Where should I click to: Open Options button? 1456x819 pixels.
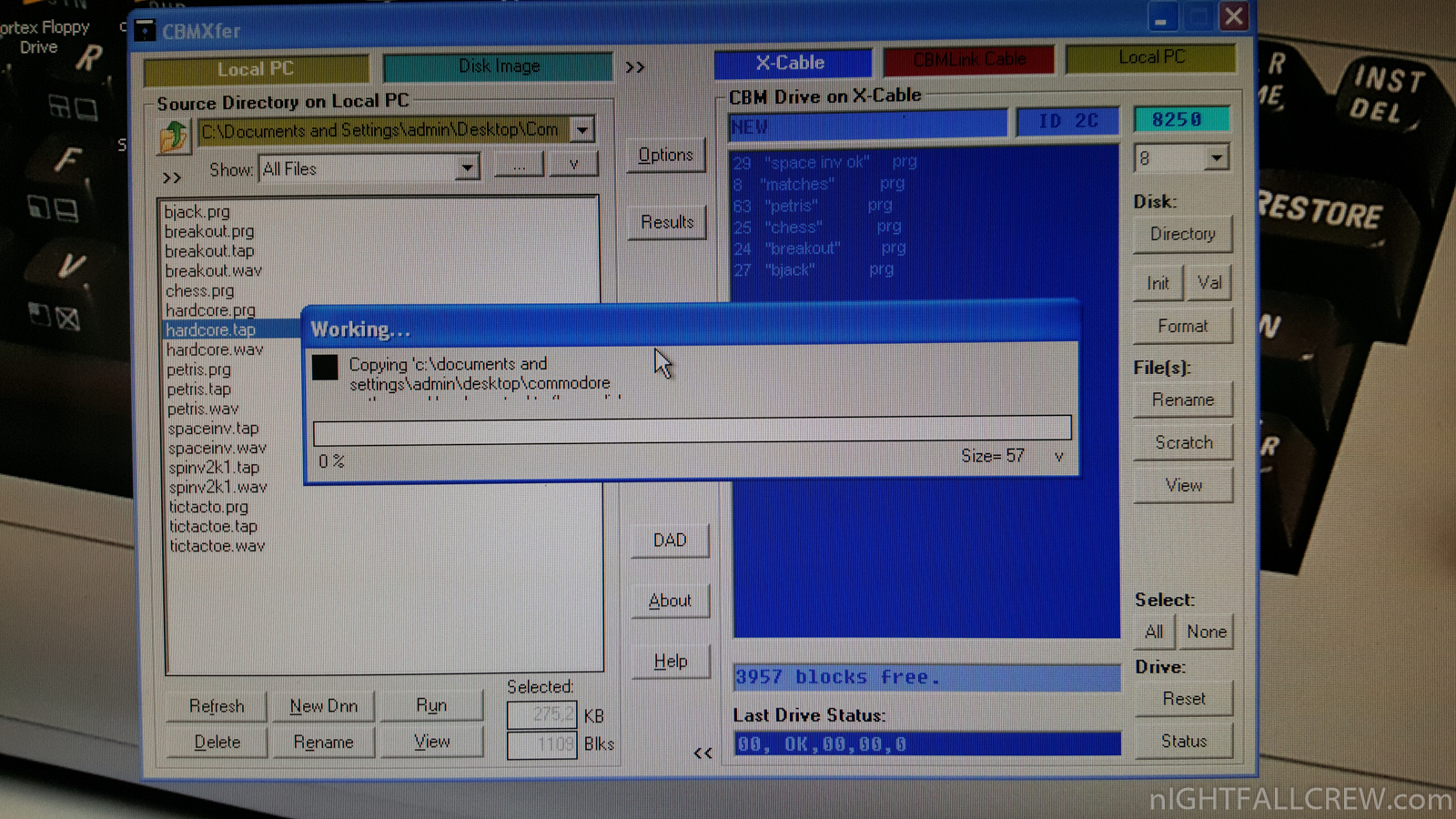tap(666, 155)
